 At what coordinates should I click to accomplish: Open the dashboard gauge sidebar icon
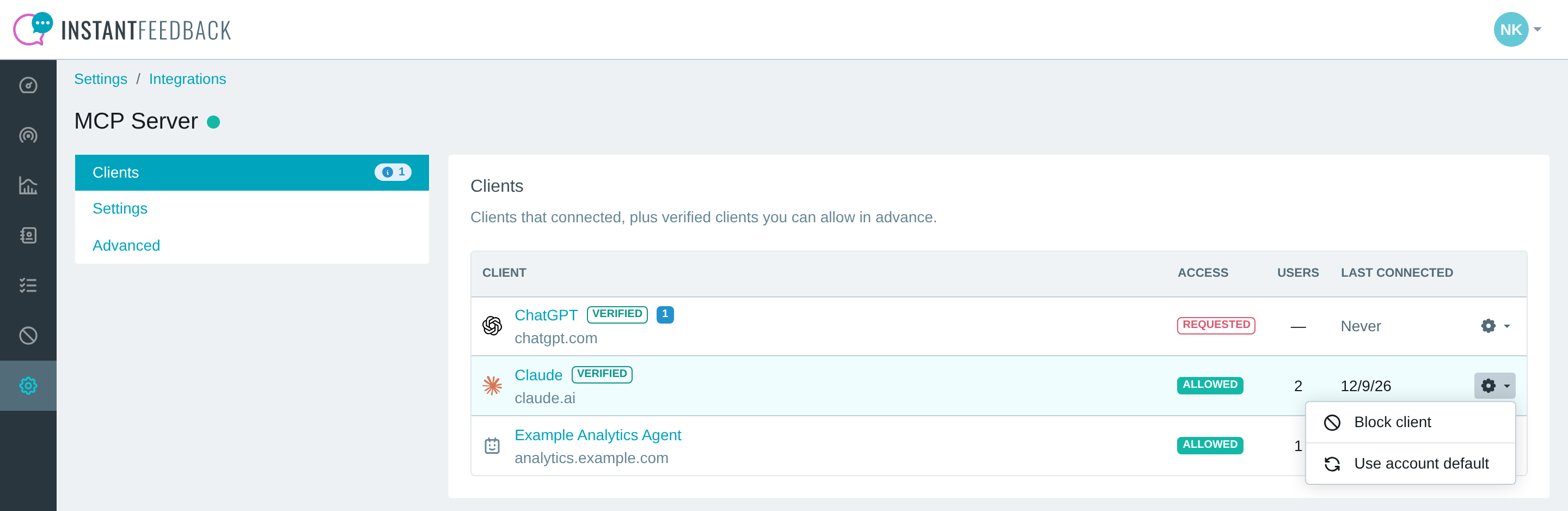tap(28, 86)
